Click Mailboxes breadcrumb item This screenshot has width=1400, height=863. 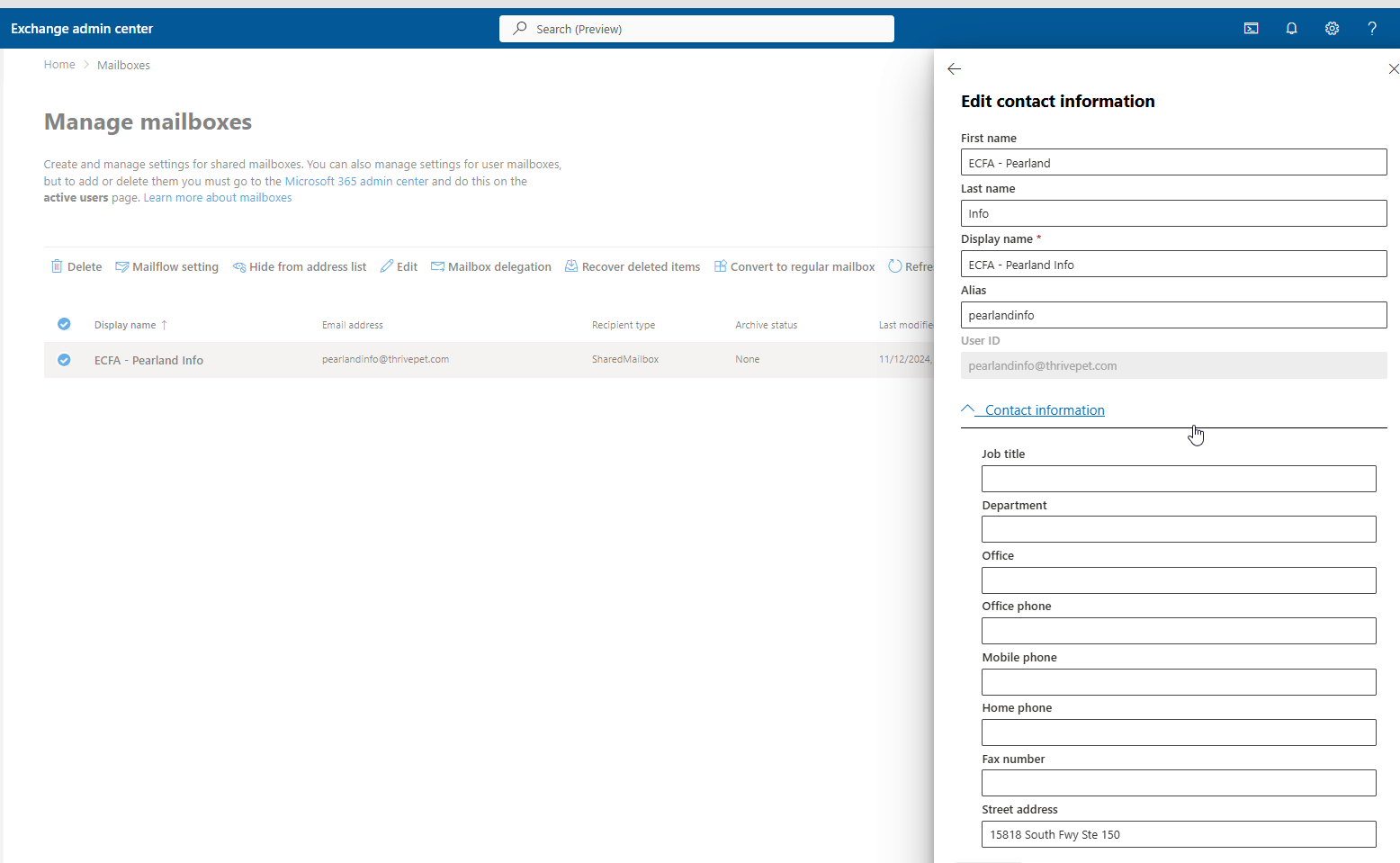point(123,65)
